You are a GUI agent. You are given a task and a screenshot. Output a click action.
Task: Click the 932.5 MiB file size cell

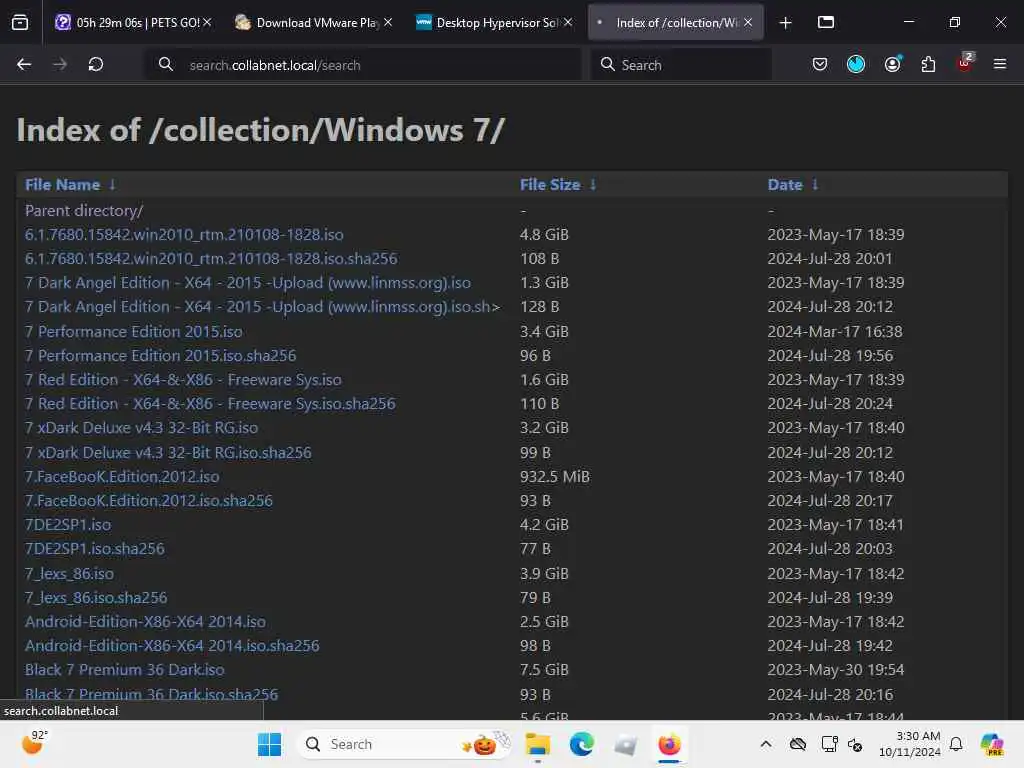(x=554, y=477)
